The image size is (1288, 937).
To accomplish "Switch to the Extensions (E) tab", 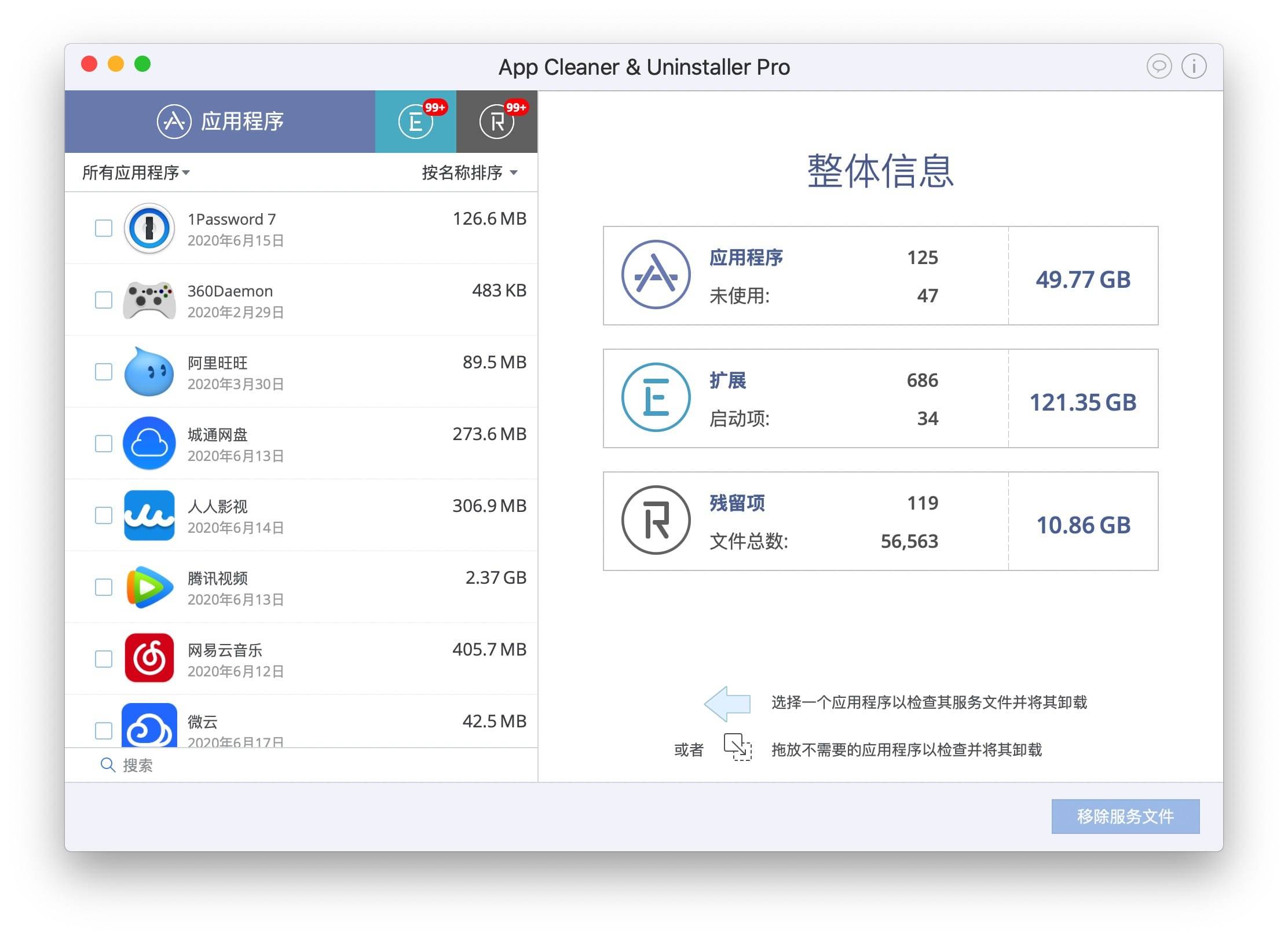I will coord(415,122).
